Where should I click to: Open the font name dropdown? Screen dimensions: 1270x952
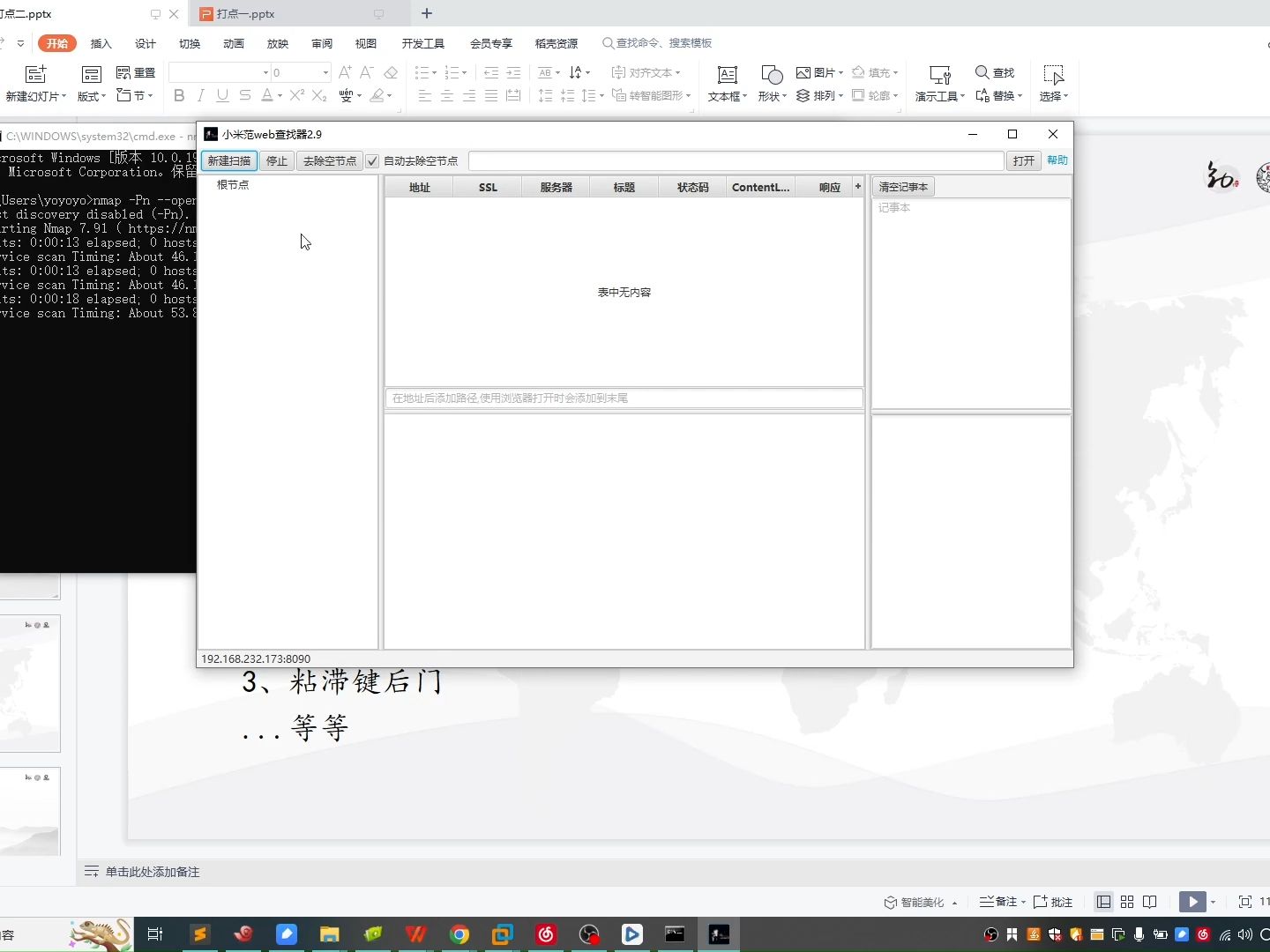coord(265,72)
